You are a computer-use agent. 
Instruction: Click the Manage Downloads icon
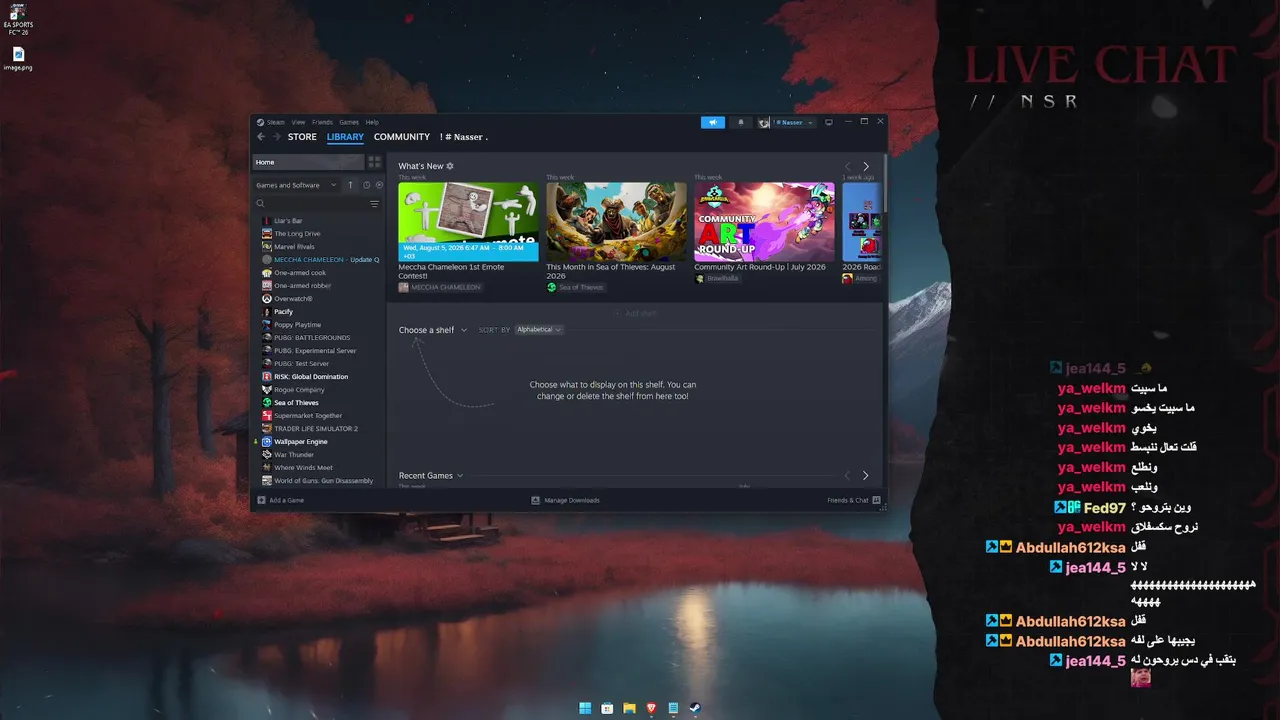536,500
